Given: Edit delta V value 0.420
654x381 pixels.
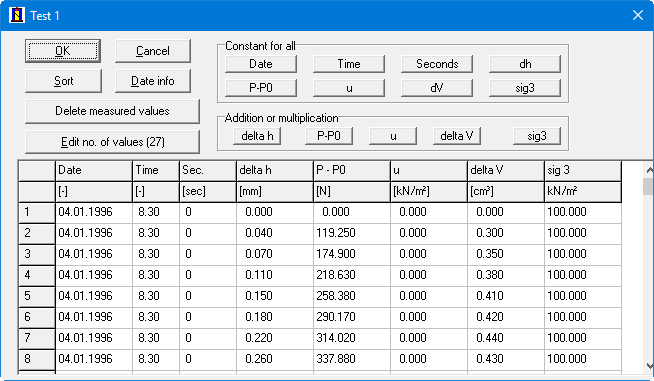Looking at the screenshot, I should pyautogui.click(x=506, y=317).
